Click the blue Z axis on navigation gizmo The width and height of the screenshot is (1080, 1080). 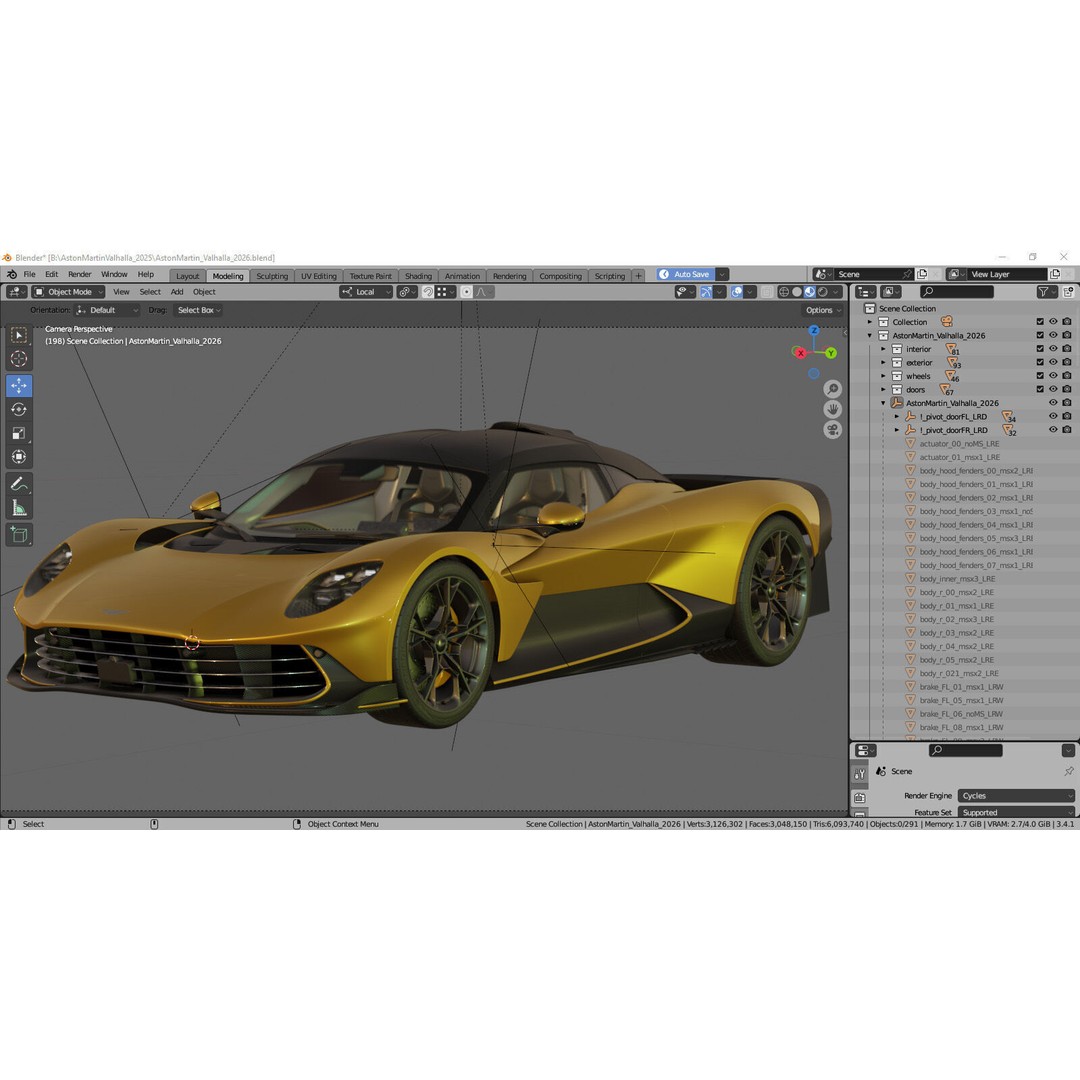click(x=813, y=331)
